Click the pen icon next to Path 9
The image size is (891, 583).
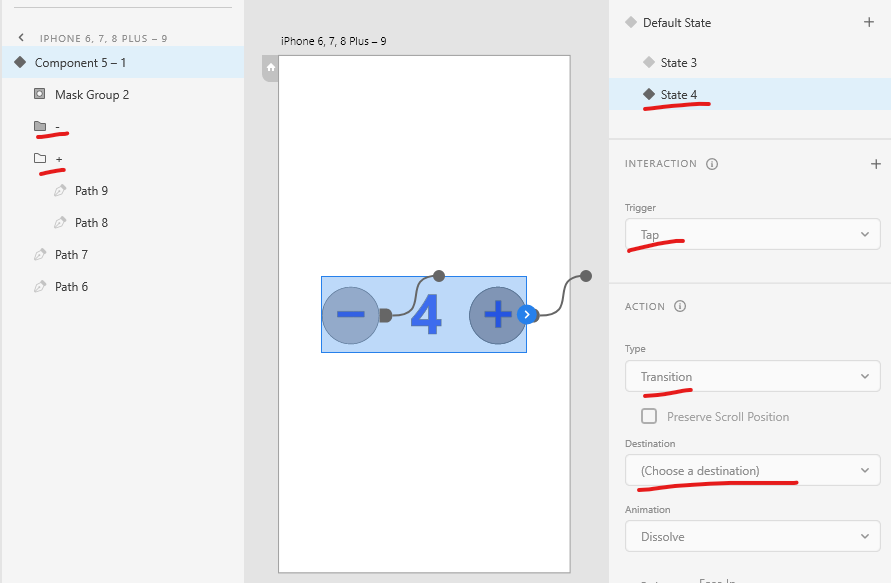(x=60, y=190)
